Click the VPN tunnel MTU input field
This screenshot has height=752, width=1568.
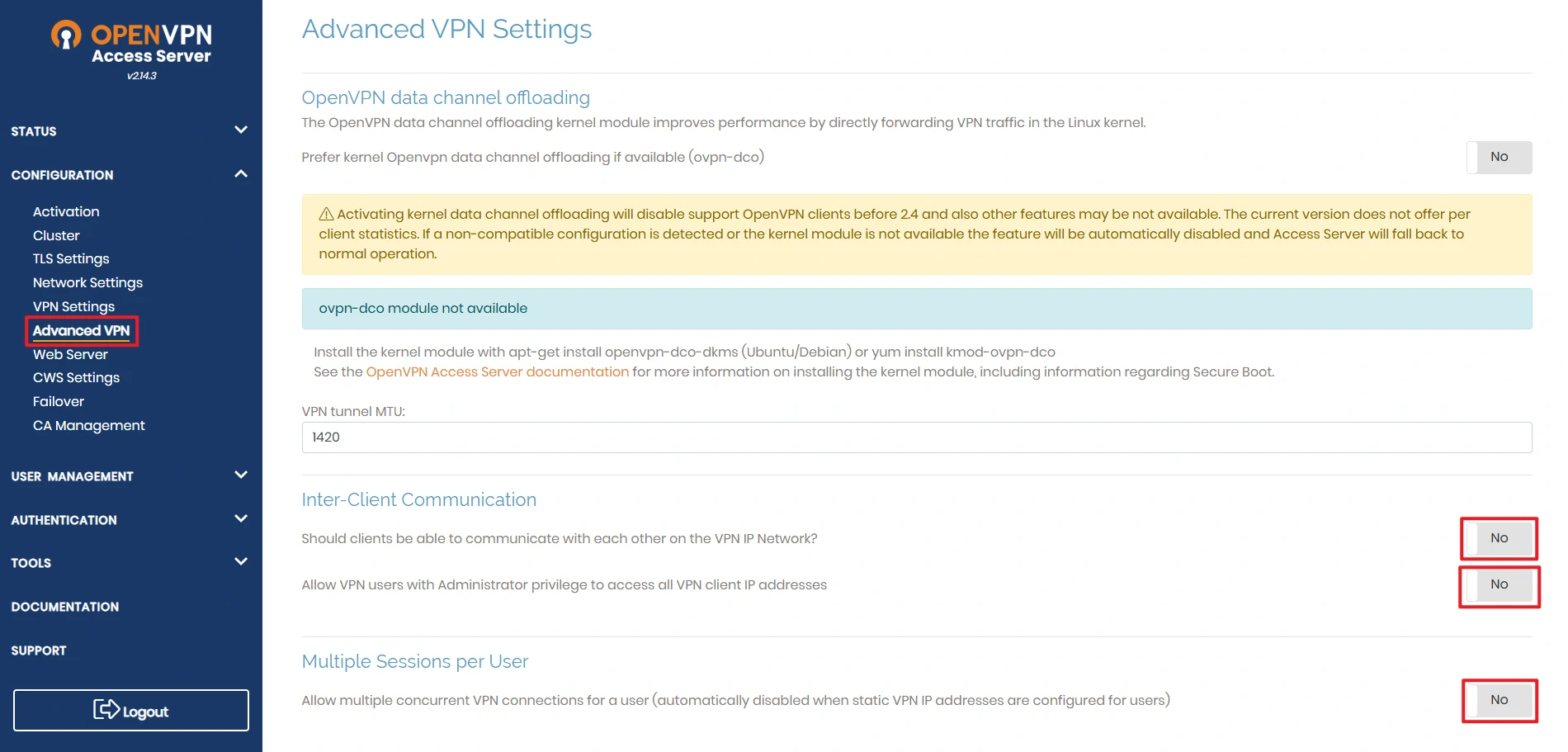(917, 437)
